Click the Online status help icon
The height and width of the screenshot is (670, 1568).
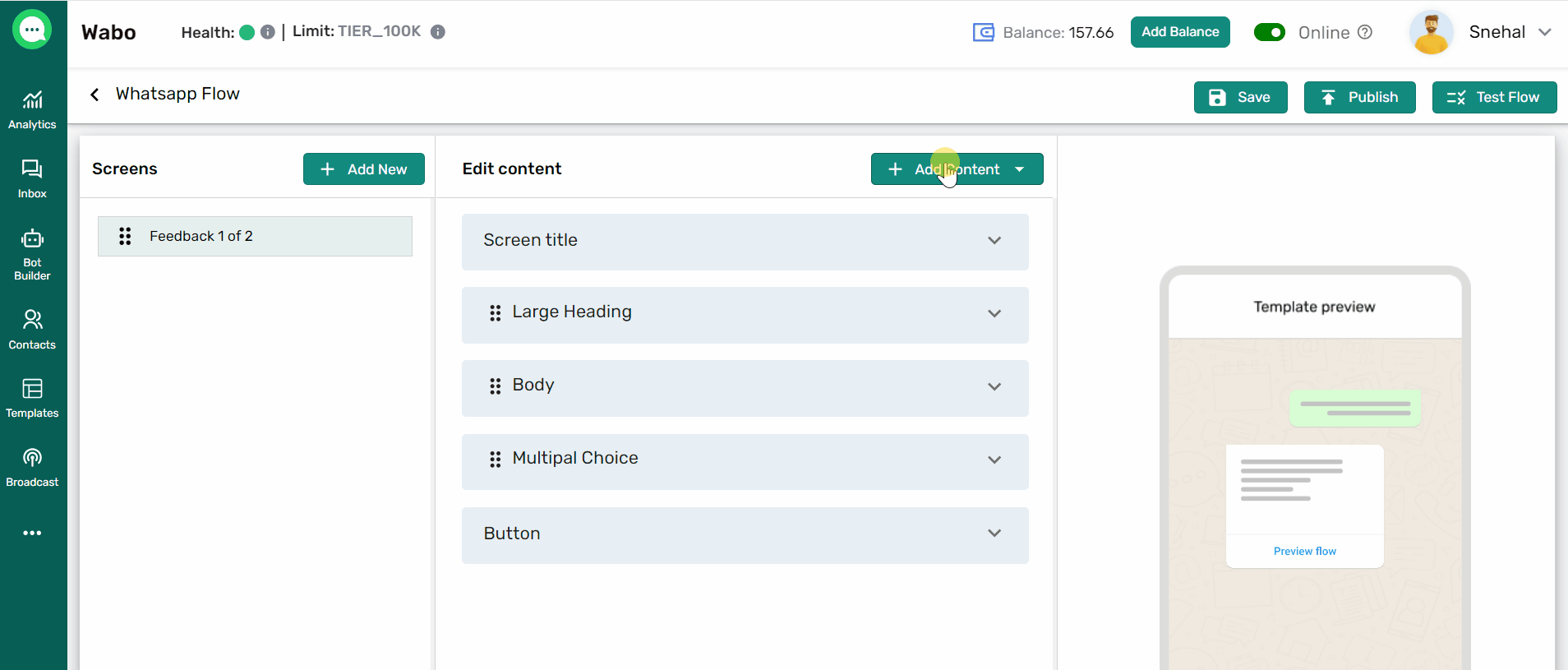[1365, 32]
